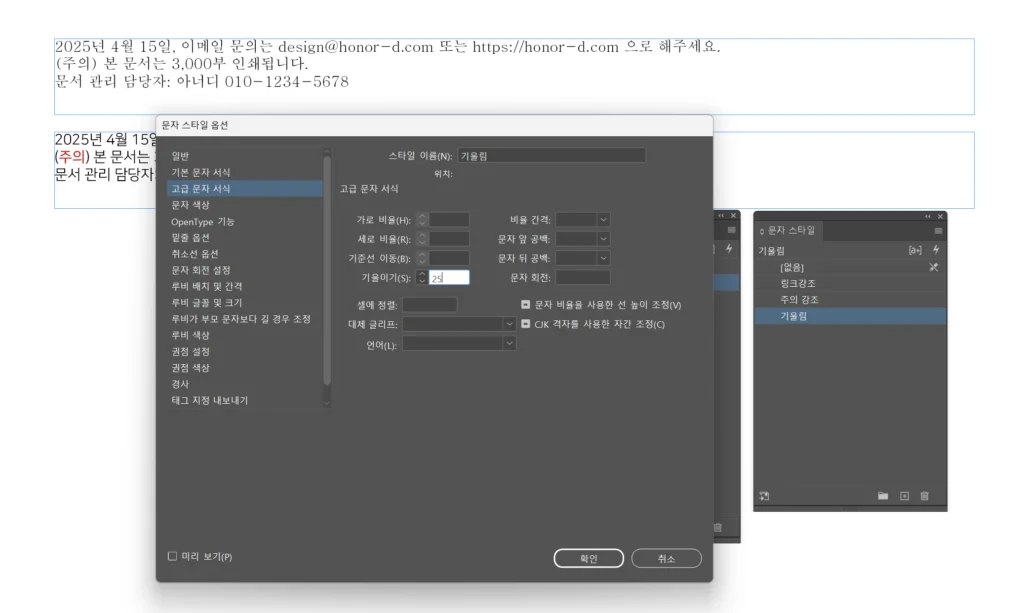Screen dimensions: 1024x613
Task: Select 루비 배치 및 간격 category
Action: (244, 287)
